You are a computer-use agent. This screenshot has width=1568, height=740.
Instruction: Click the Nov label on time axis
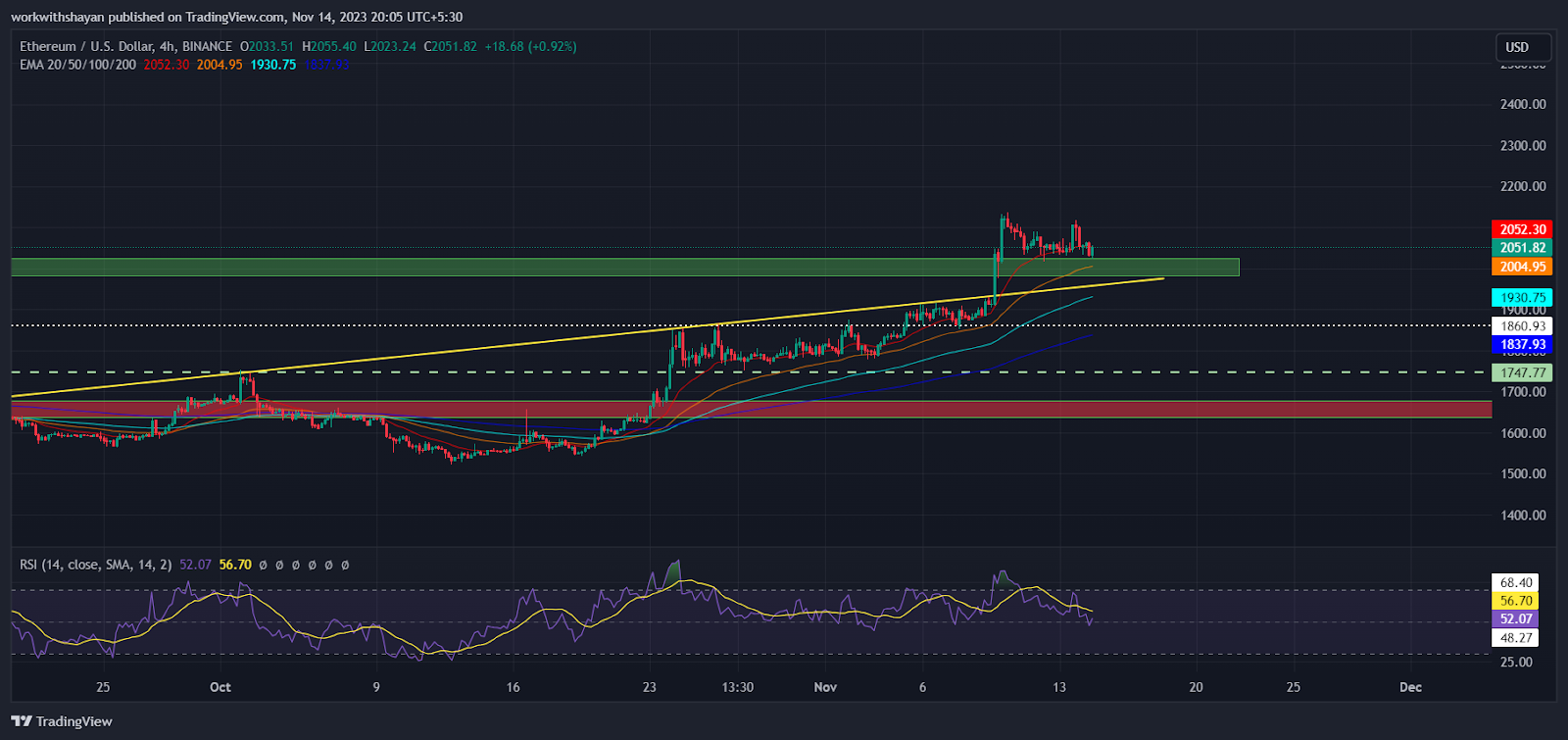825,687
